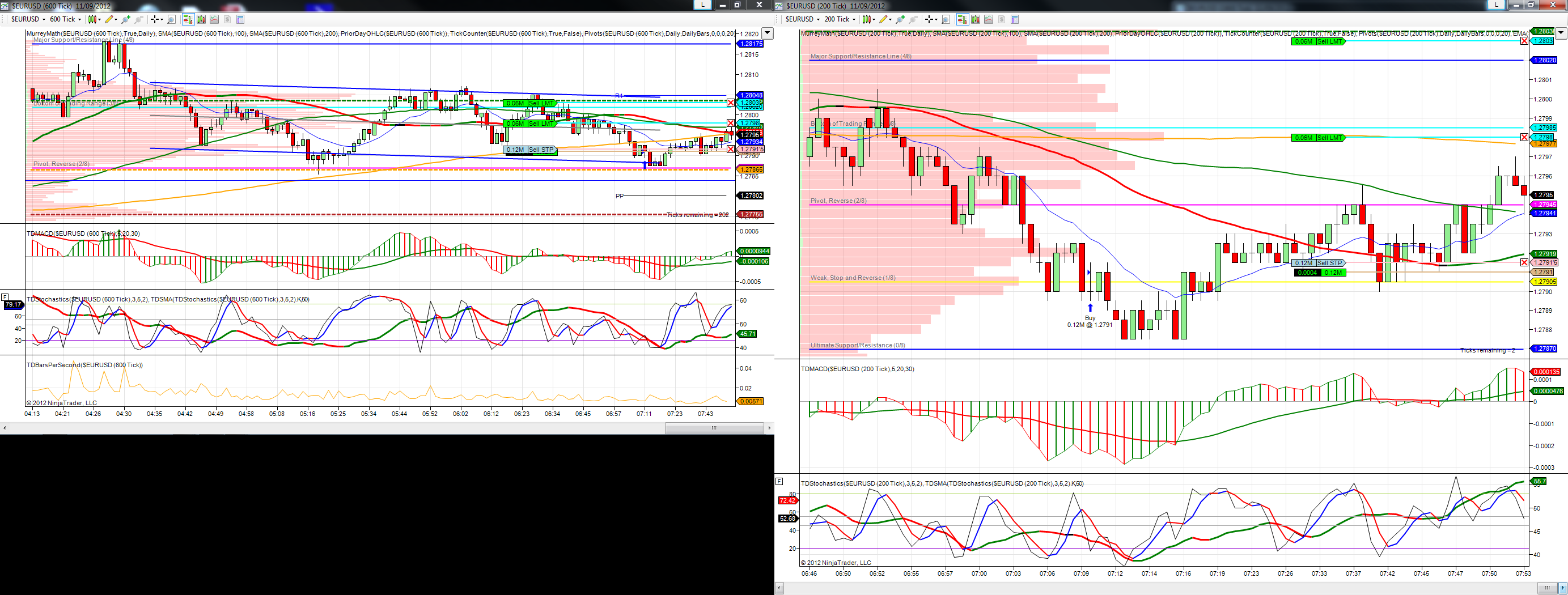Image resolution: width=1568 pixels, height=595 pixels.
Task: Select the crosshair cursor tool in 600 Tick window
Action: 155,19
